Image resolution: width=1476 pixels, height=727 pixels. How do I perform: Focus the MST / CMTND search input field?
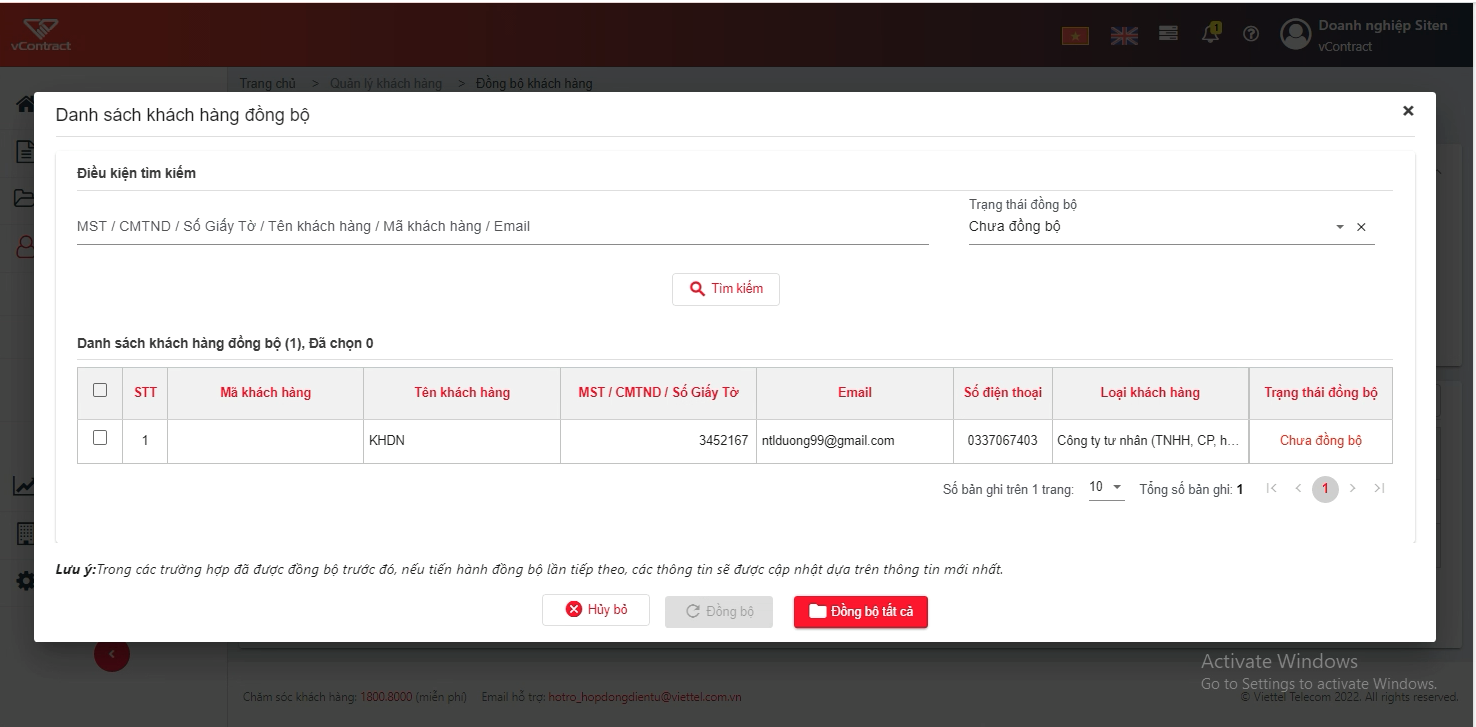tap(503, 227)
